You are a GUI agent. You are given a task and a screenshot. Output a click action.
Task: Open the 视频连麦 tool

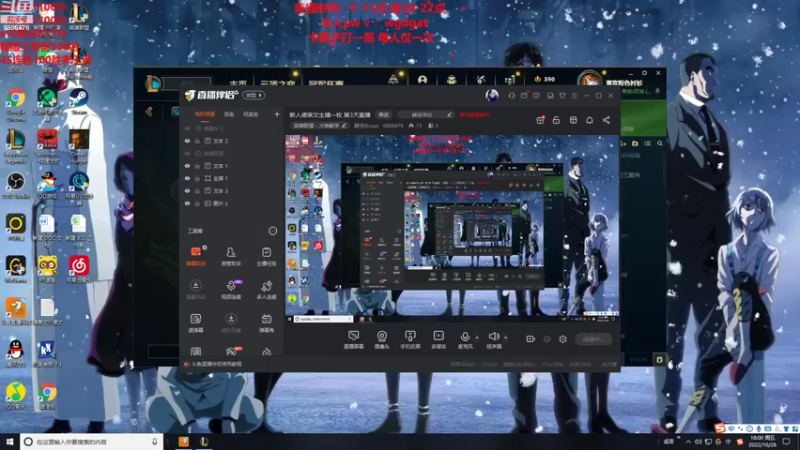coord(231,289)
